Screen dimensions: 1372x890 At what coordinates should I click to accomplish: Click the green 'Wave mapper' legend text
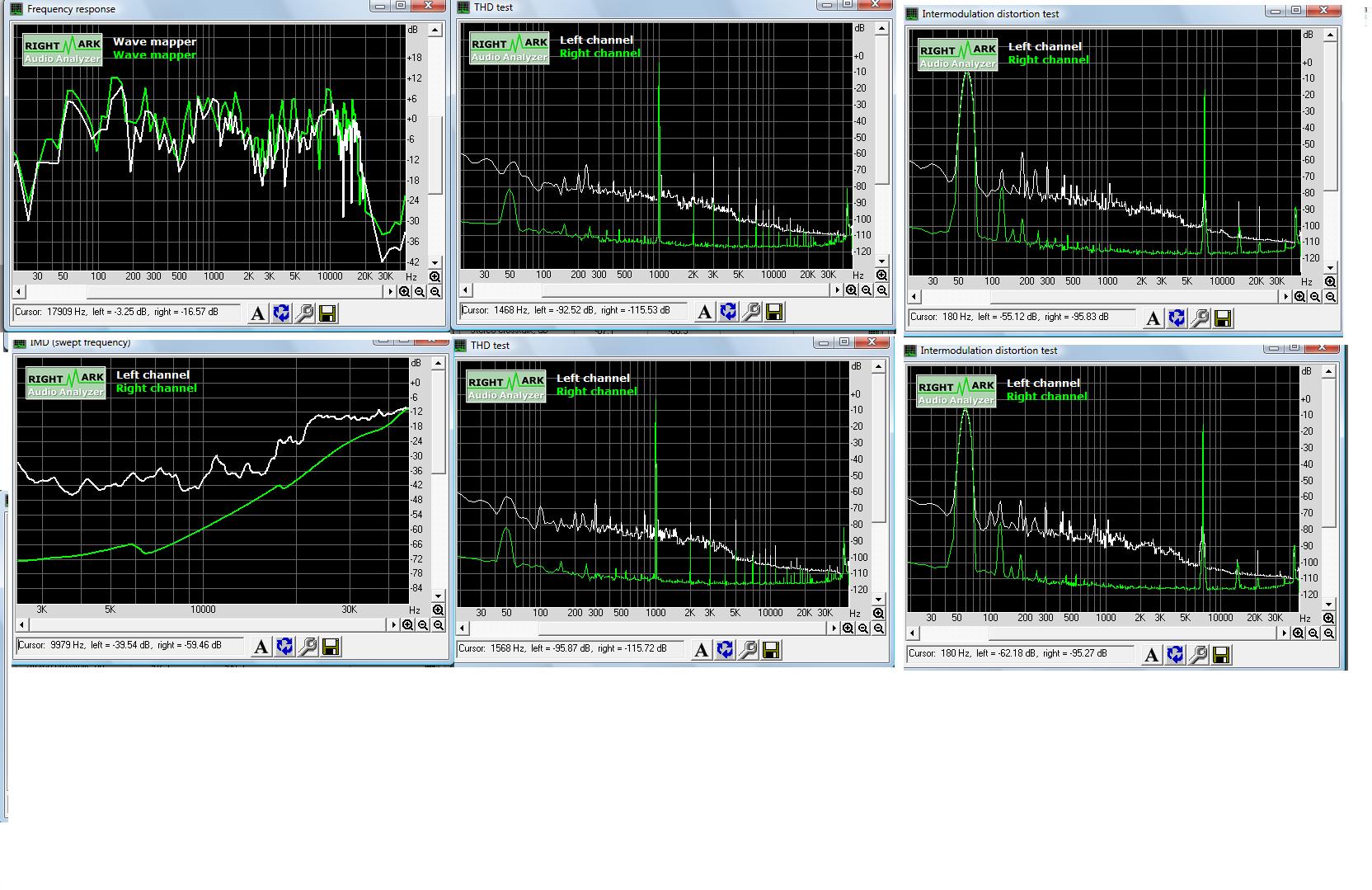(155, 55)
